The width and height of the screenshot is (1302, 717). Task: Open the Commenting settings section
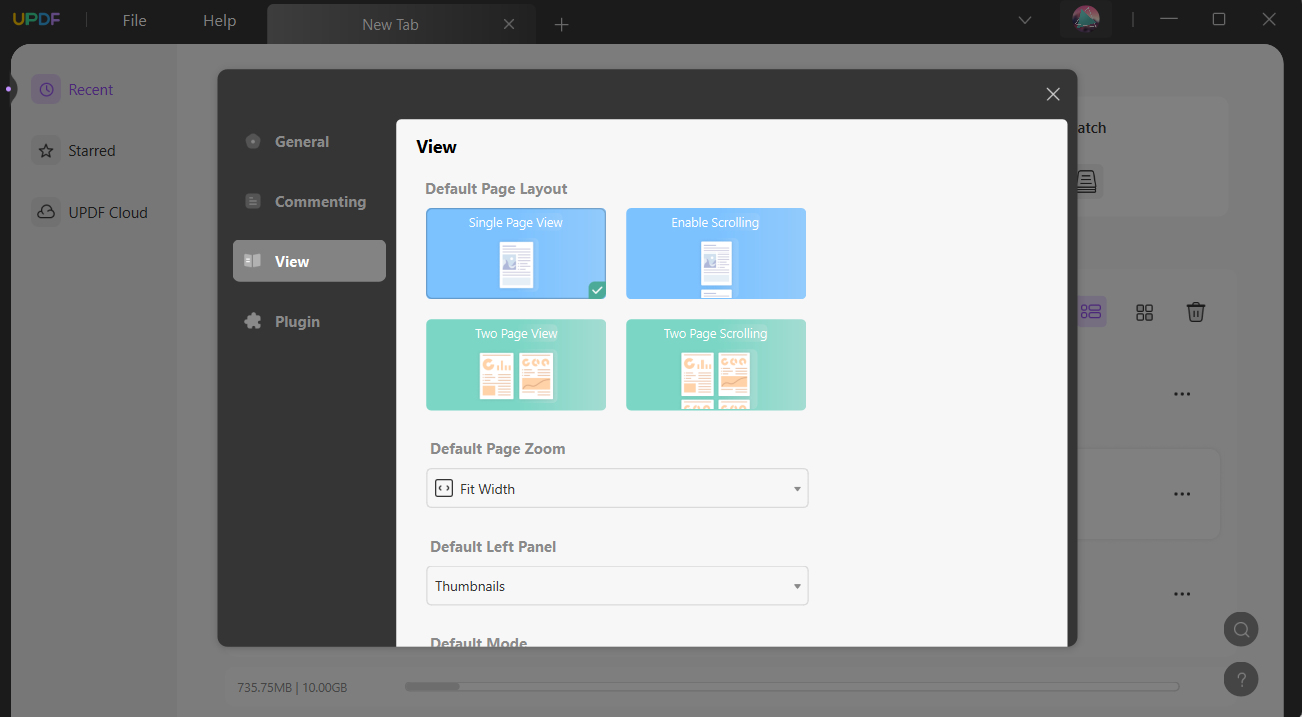(319, 201)
